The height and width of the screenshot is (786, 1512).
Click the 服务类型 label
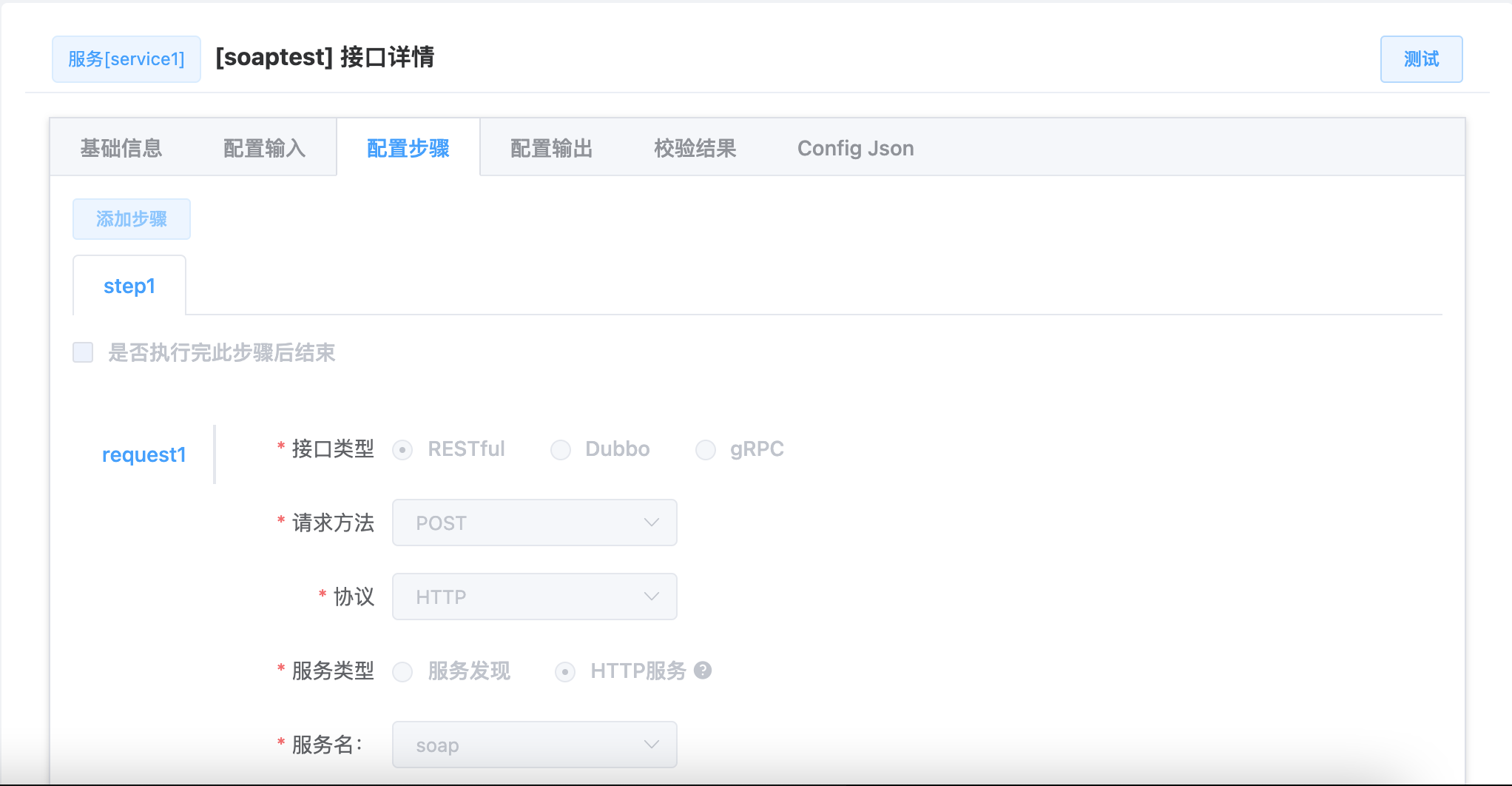pos(333,671)
